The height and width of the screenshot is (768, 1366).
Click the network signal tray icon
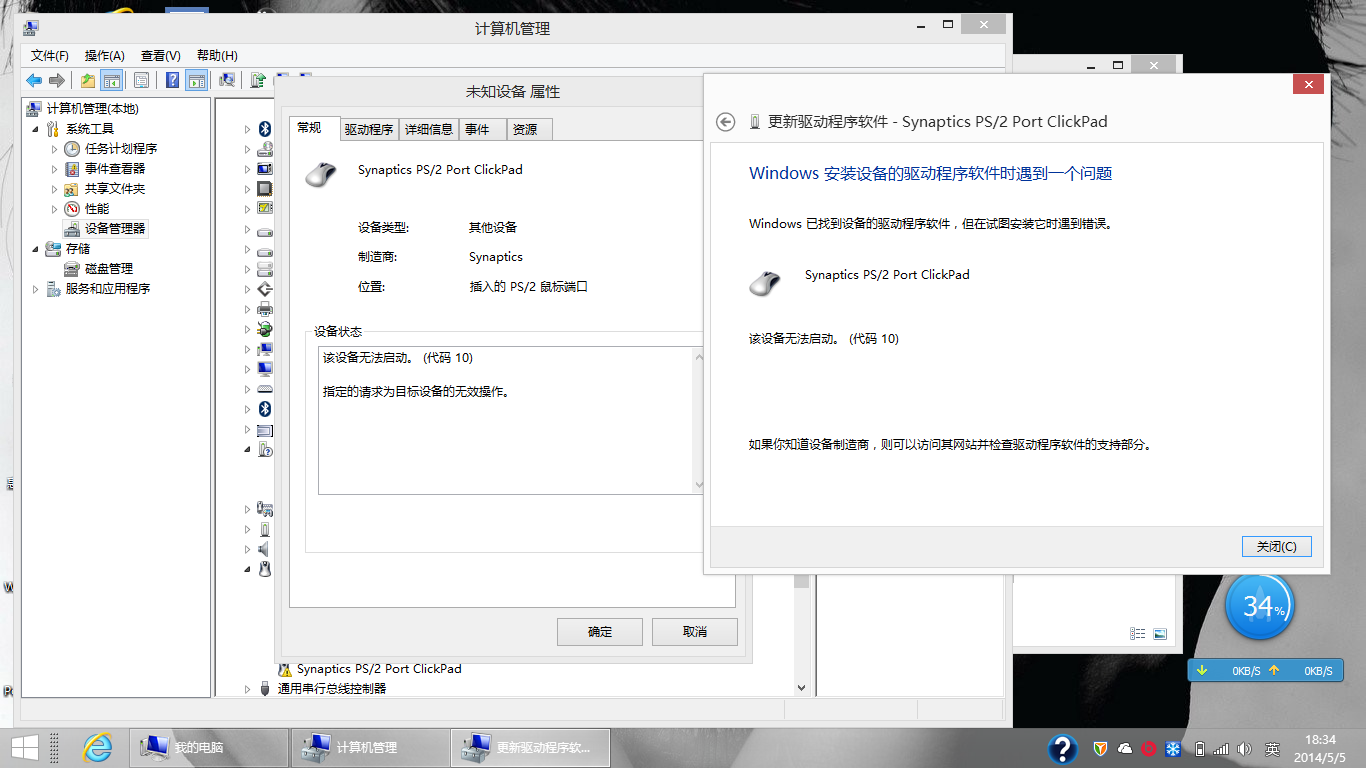point(1221,748)
